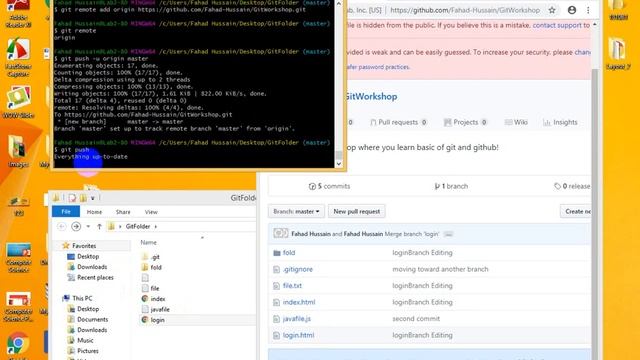Open the recent locations dropdown arrow
Image resolution: width=640 pixels, height=360 pixels.
[x=88, y=227]
